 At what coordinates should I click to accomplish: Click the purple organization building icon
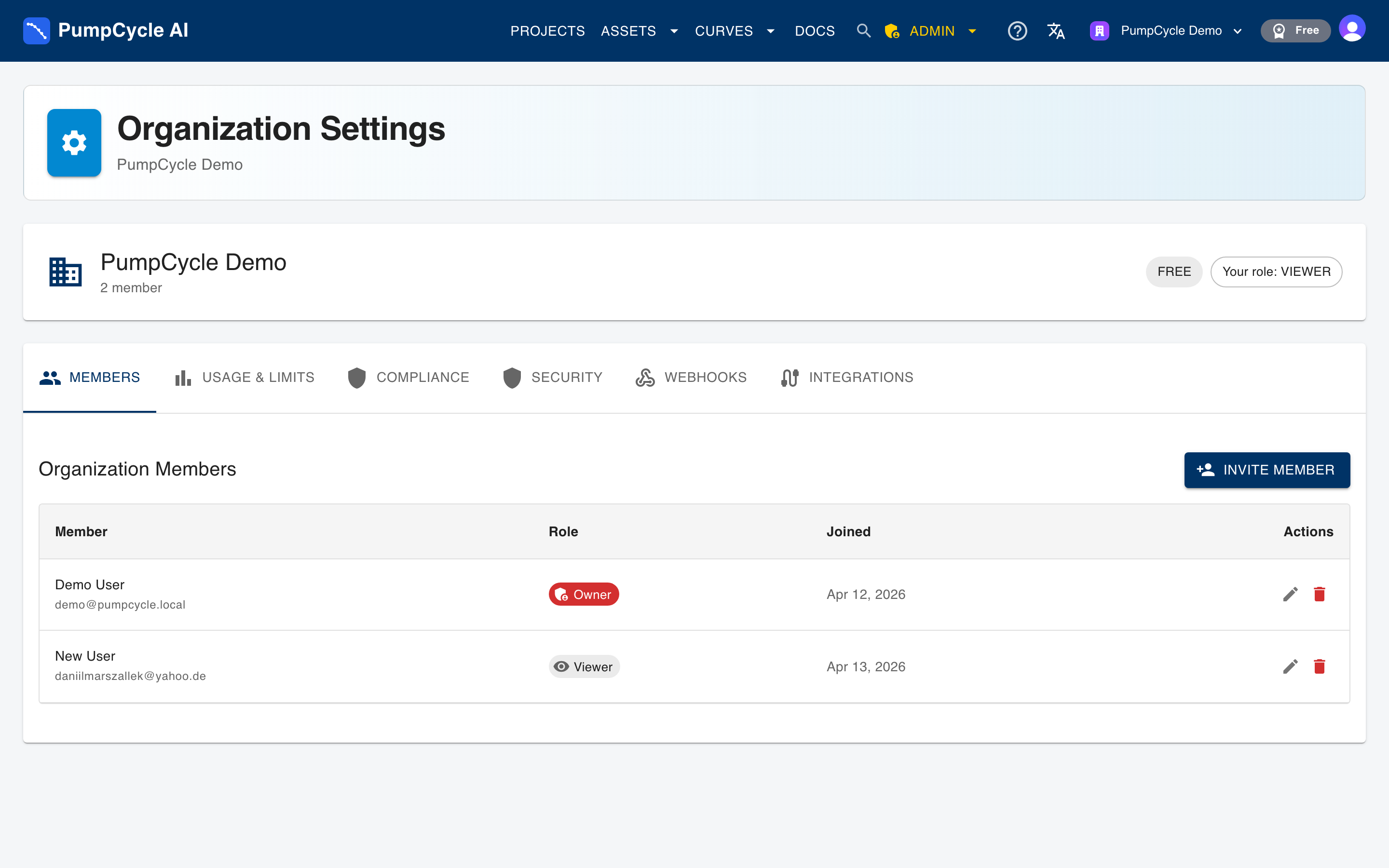coord(1099,30)
